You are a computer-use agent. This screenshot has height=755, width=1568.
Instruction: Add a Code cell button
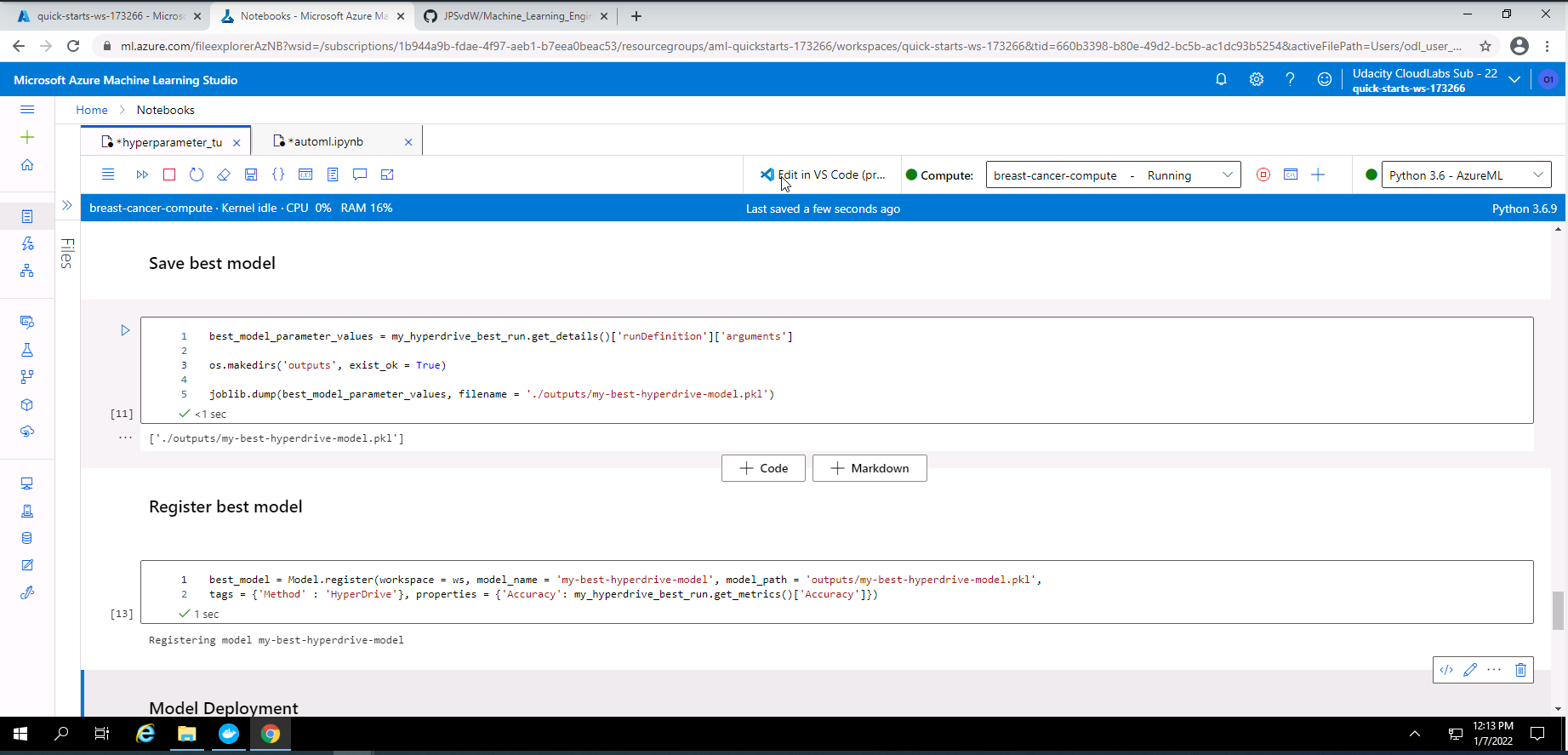(x=763, y=468)
